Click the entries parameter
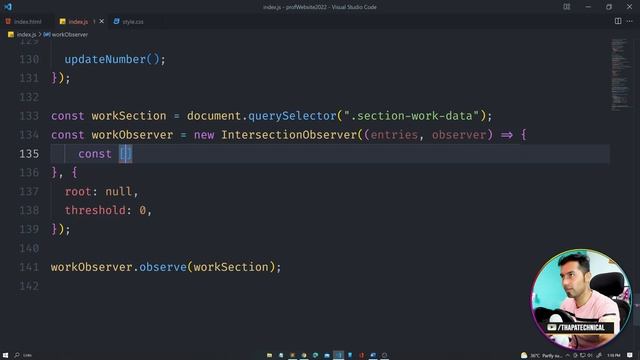This screenshot has width=640, height=360. [x=394, y=135]
